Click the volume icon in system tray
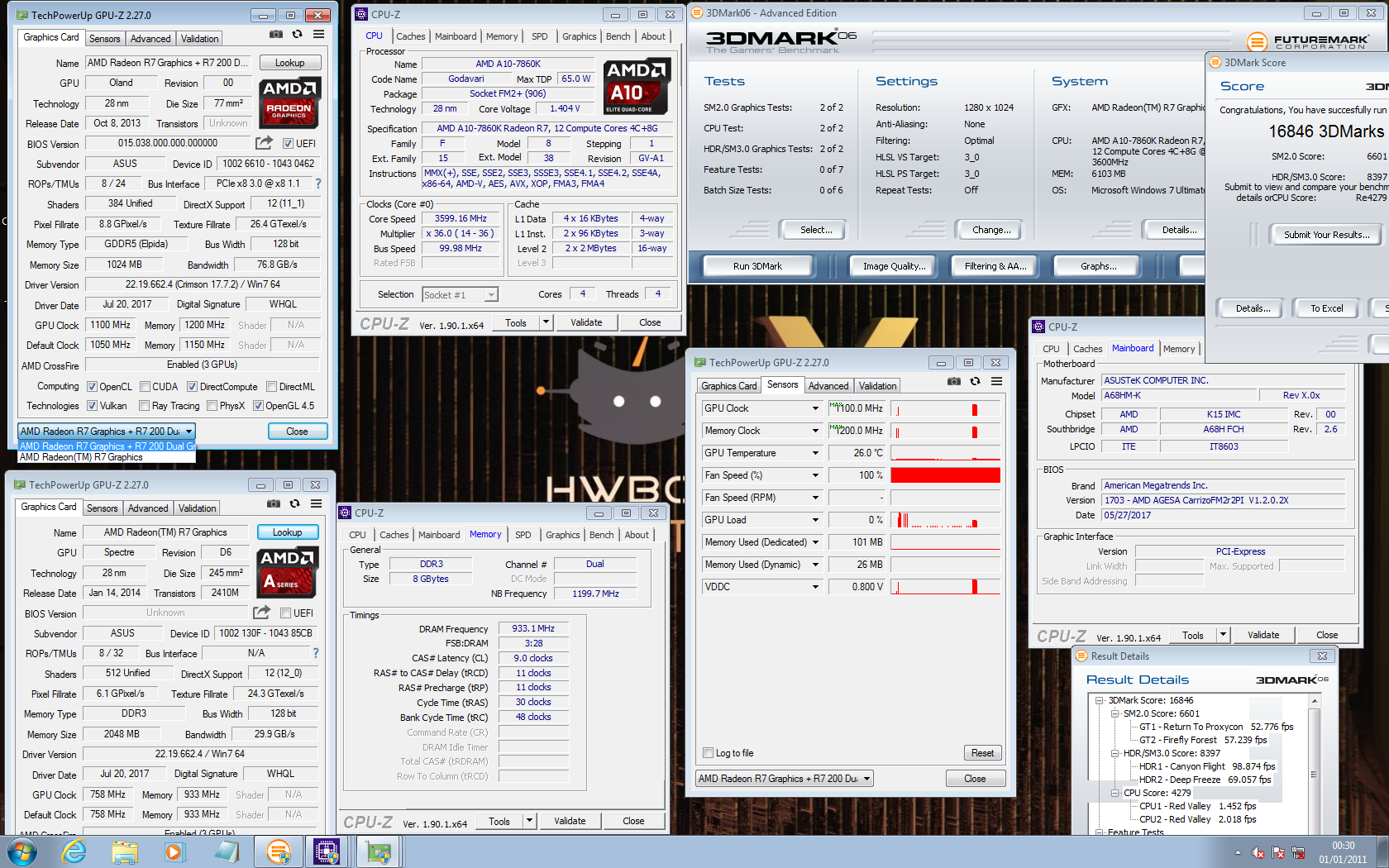1389x868 pixels. 1258,852
